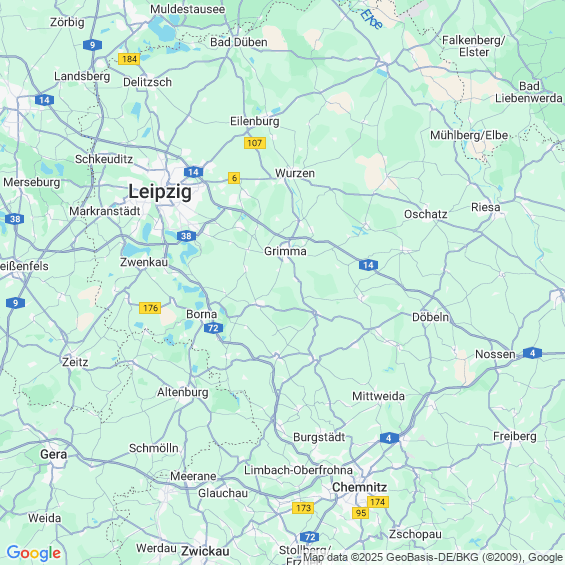Click the Gera city label
565x565 pixels.
54,454
